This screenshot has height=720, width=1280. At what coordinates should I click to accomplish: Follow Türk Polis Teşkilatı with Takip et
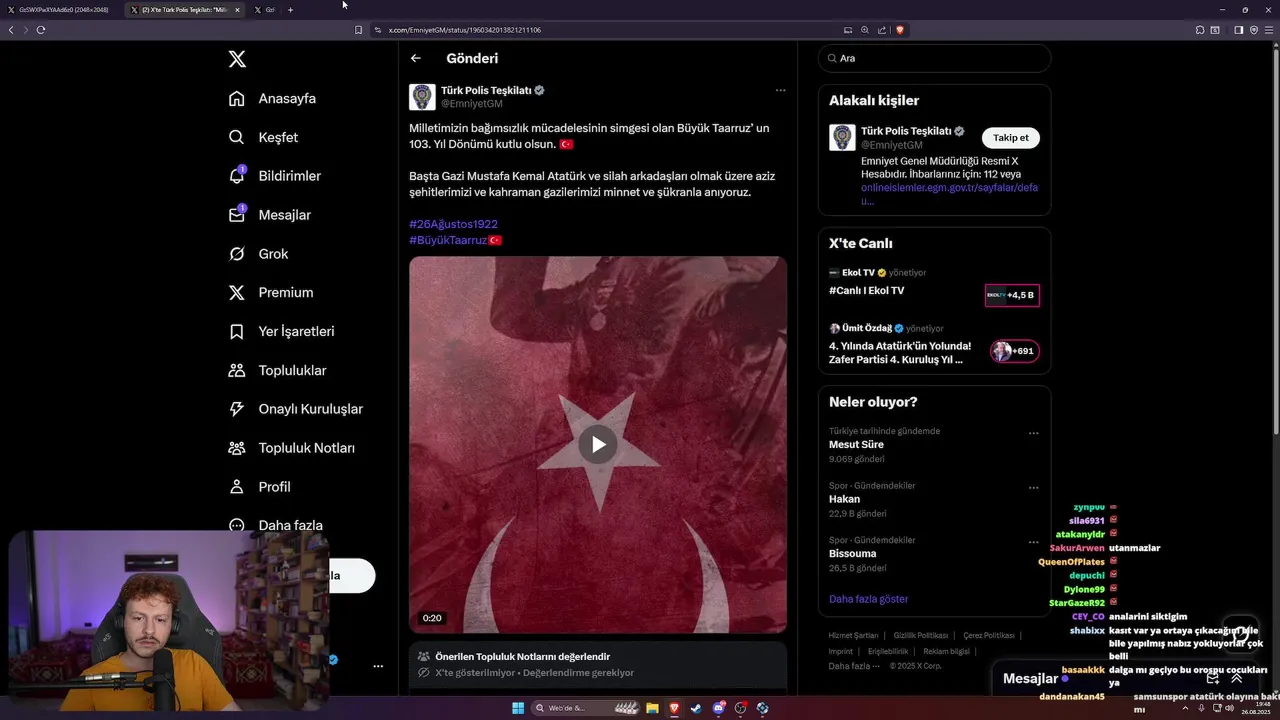(x=1010, y=138)
